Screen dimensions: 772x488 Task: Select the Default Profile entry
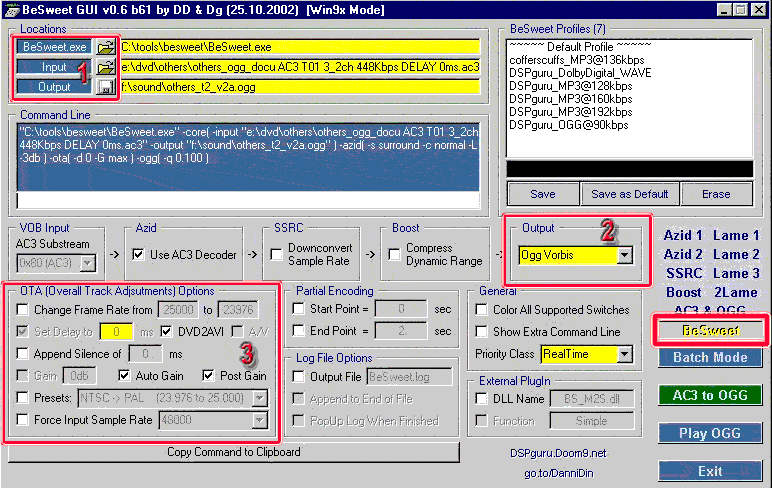click(580, 47)
